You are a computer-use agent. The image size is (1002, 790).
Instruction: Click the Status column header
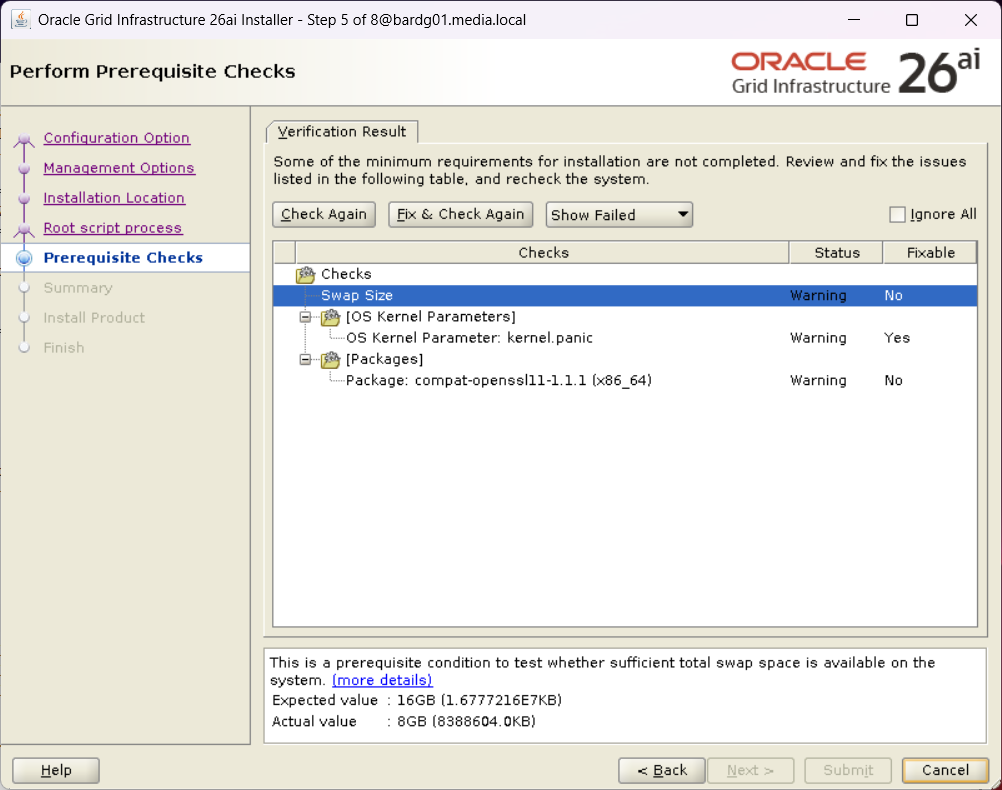836,252
